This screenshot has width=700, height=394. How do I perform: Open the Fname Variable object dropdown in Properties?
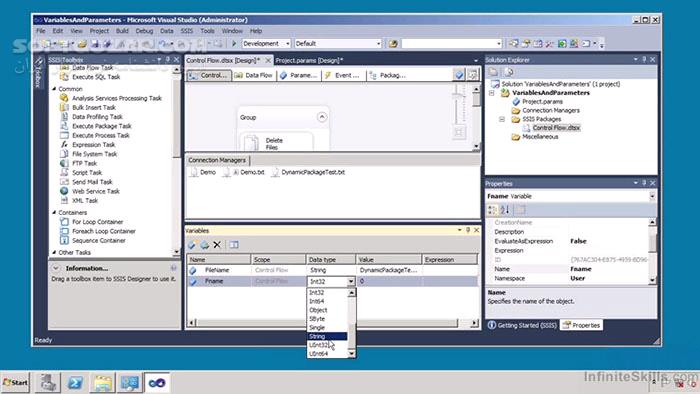[652, 196]
